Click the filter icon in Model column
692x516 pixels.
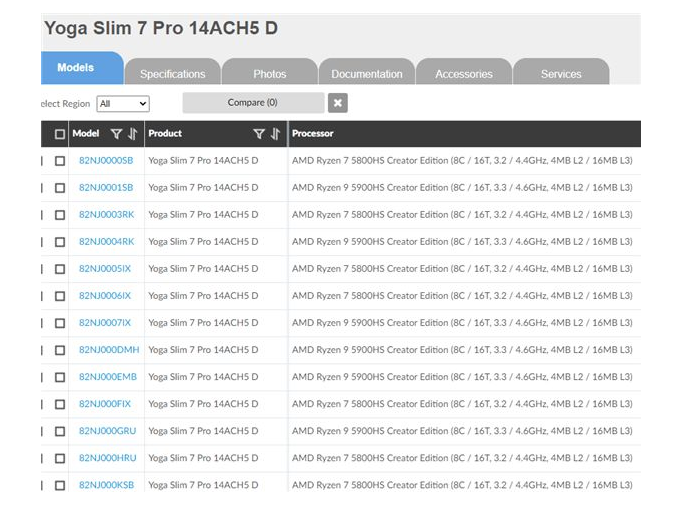[x=116, y=134]
